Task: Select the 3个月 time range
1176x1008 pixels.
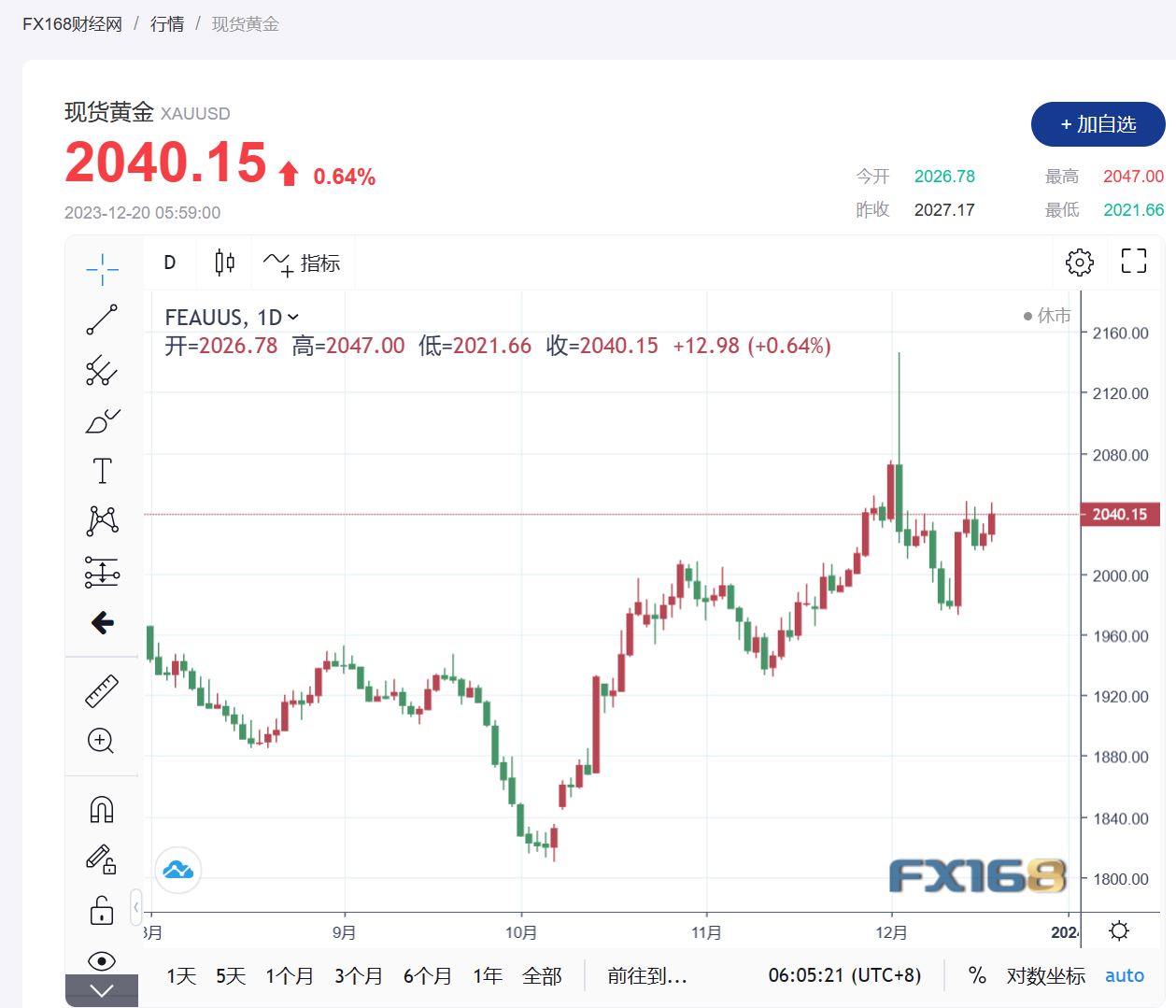Action: (359, 976)
